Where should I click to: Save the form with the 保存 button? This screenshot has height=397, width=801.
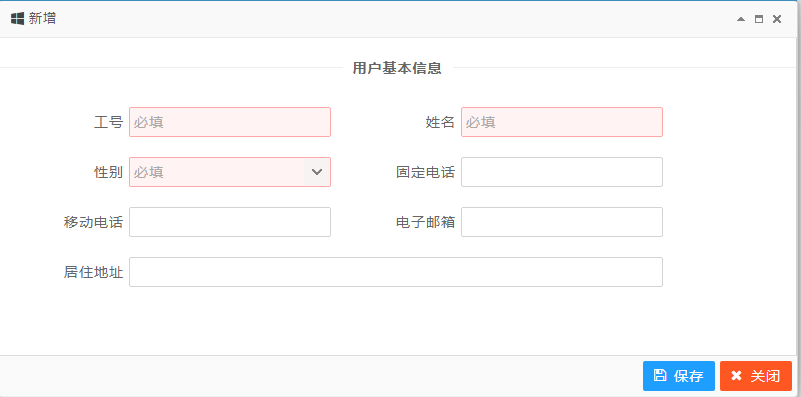coord(679,376)
